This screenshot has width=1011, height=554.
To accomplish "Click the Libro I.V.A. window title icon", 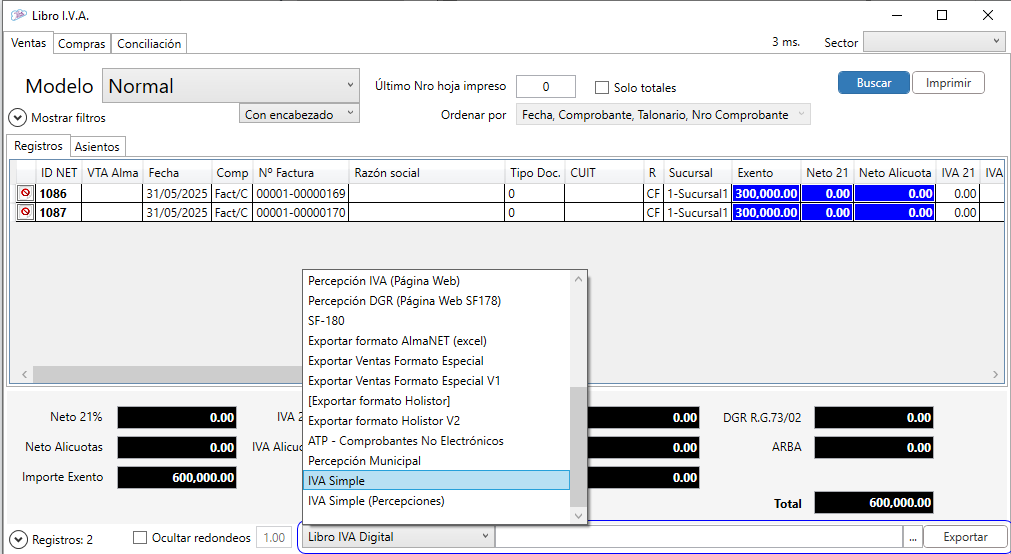I will coord(17,15).
